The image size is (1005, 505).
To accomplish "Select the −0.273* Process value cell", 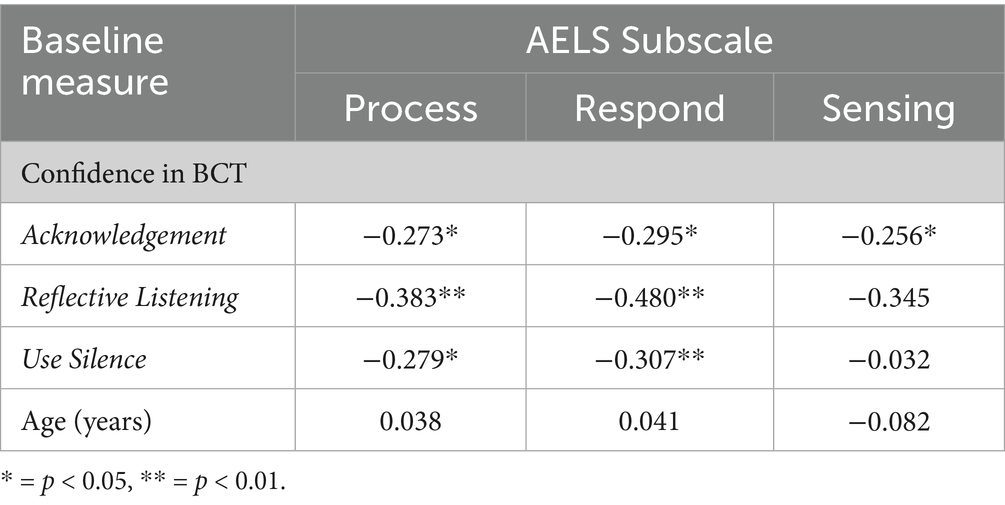I will (411, 235).
